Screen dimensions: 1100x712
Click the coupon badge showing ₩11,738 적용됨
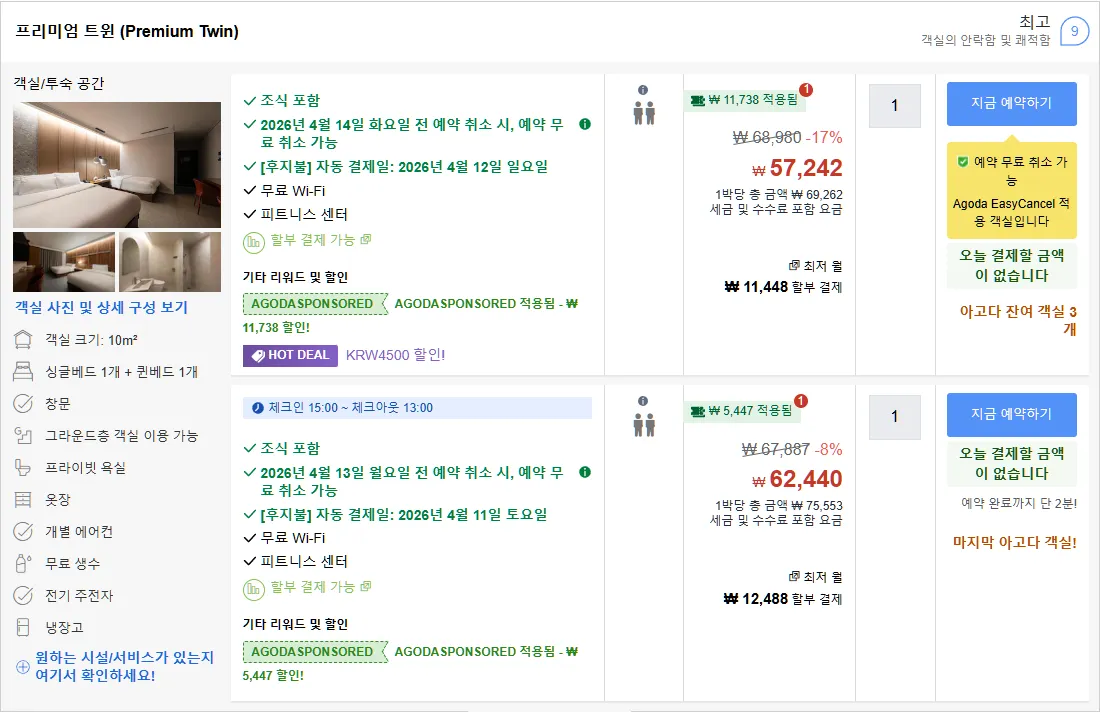tap(745, 100)
